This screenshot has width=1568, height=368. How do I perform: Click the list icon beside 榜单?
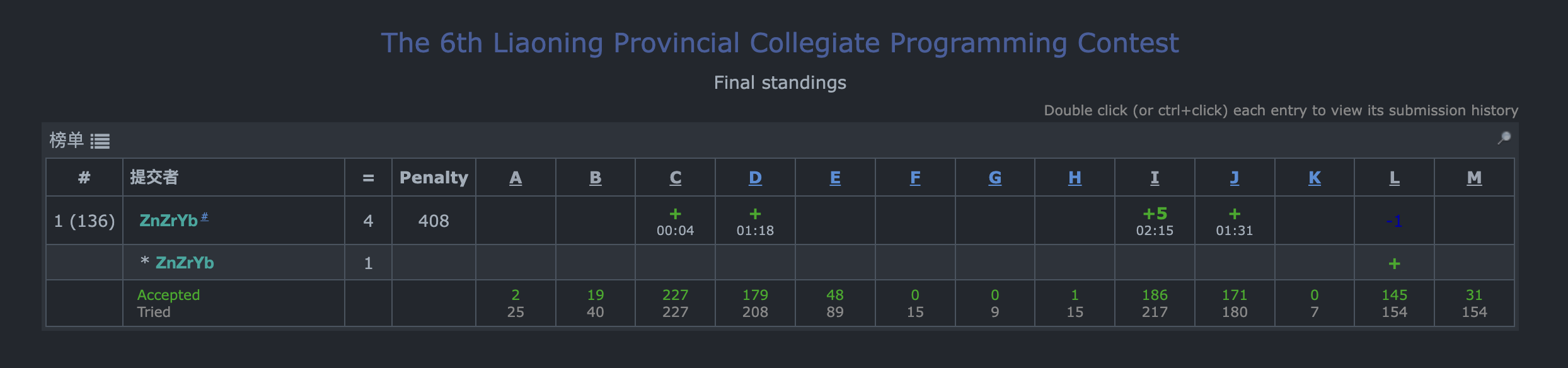pyautogui.click(x=100, y=141)
